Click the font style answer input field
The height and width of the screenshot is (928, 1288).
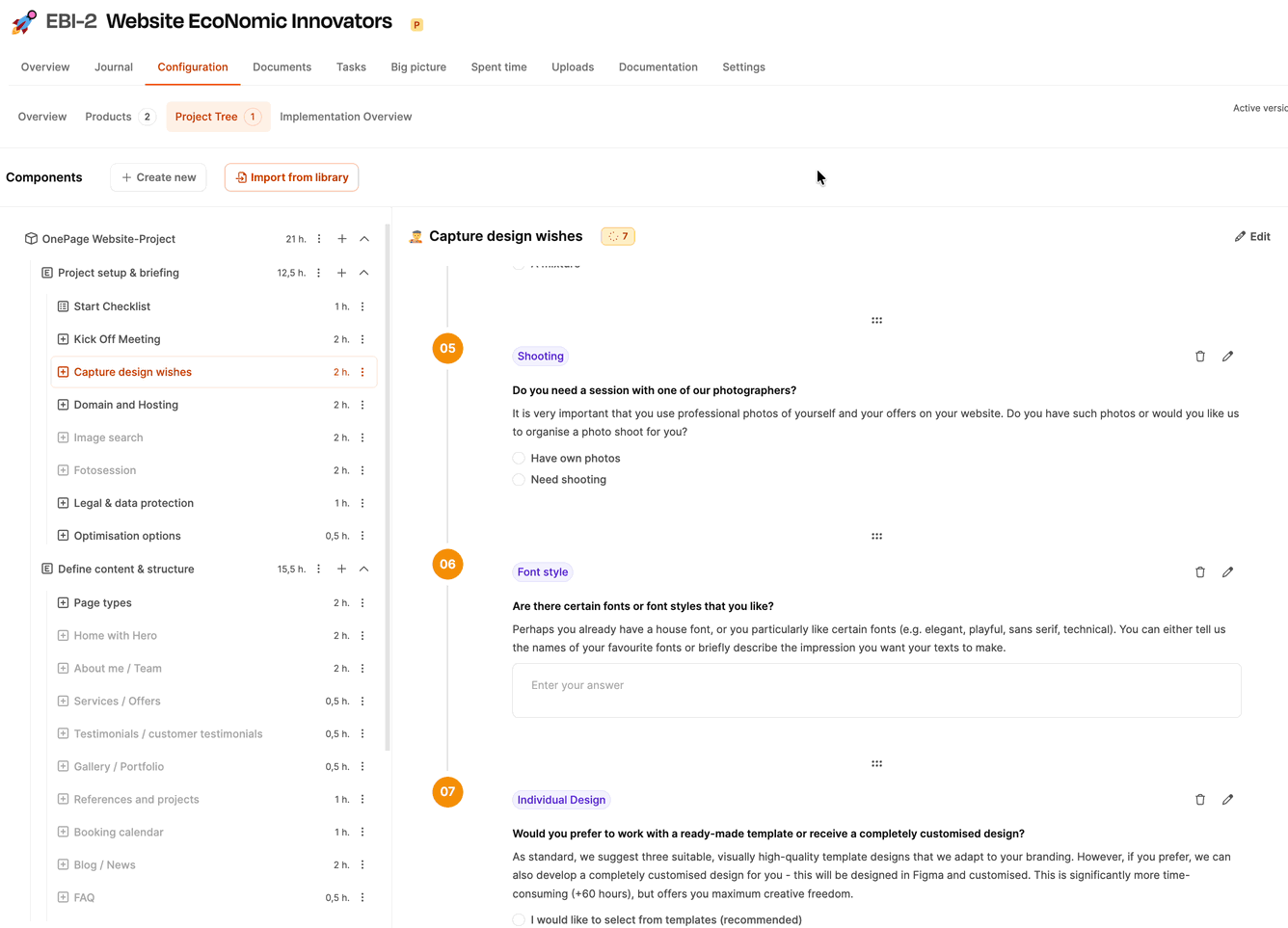coord(875,690)
